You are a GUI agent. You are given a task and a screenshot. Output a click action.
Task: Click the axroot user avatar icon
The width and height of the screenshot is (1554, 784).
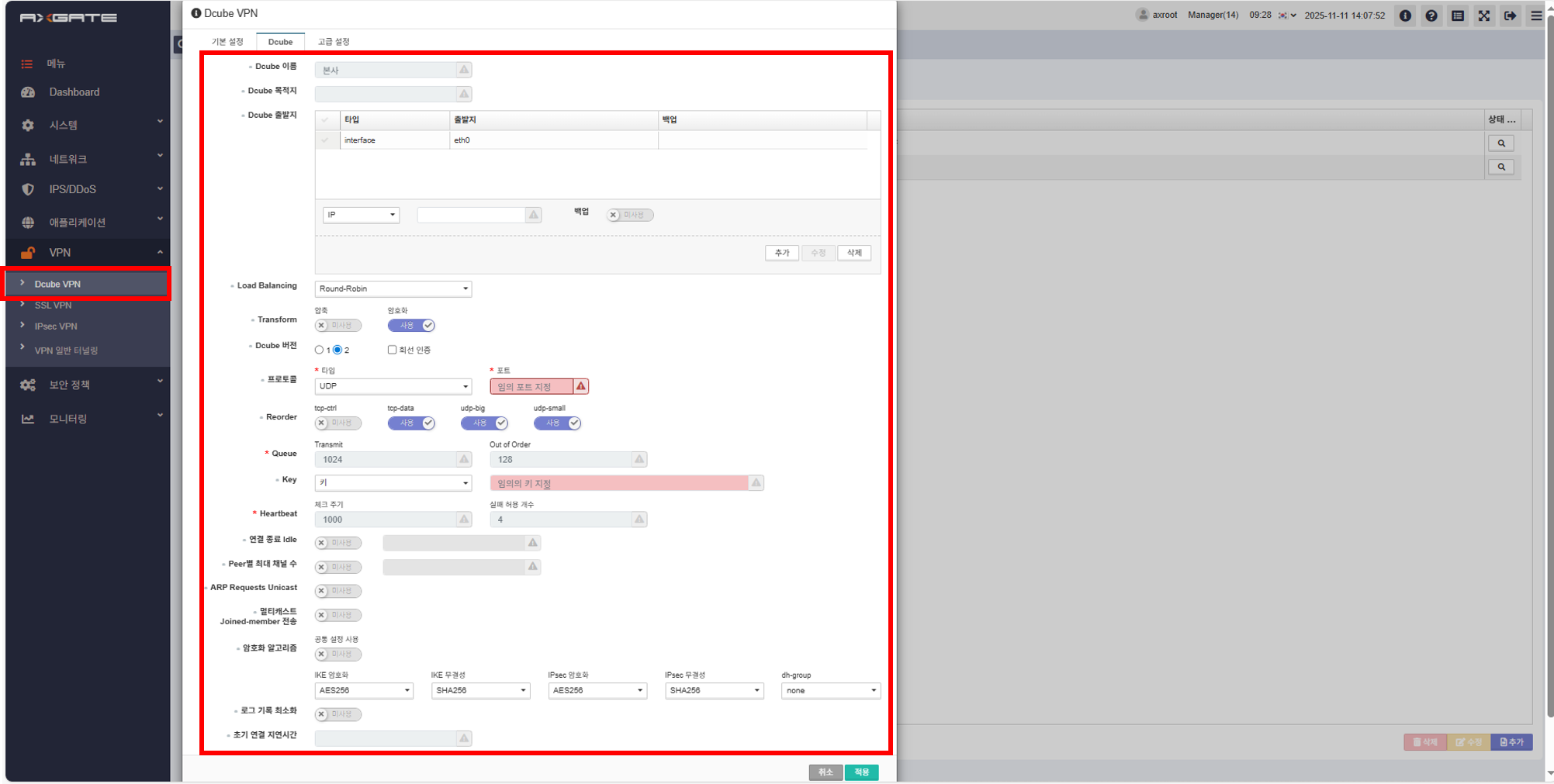[1142, 15]
